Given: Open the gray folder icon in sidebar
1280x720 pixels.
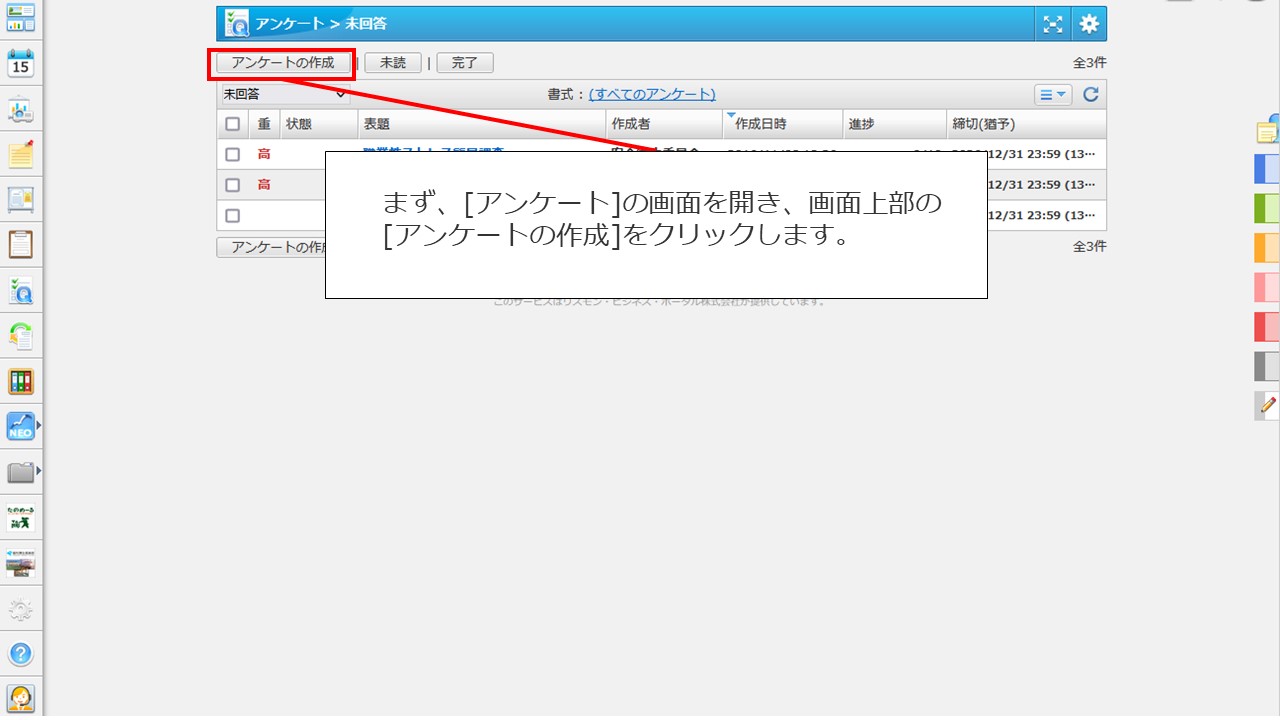Looking at the screenshot, I should pyautogui.click(x=21, y=472).
